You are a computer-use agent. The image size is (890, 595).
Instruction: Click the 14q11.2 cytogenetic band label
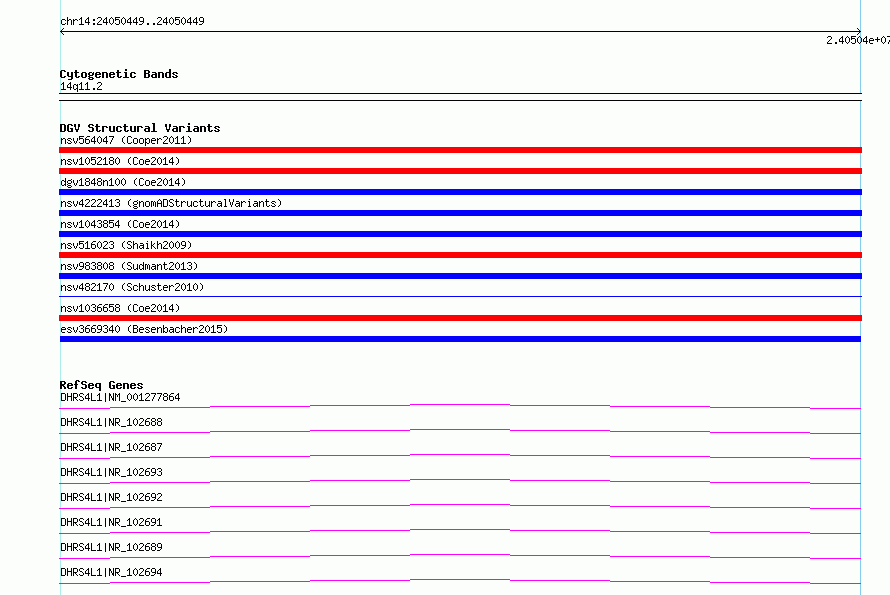point(81,86)
